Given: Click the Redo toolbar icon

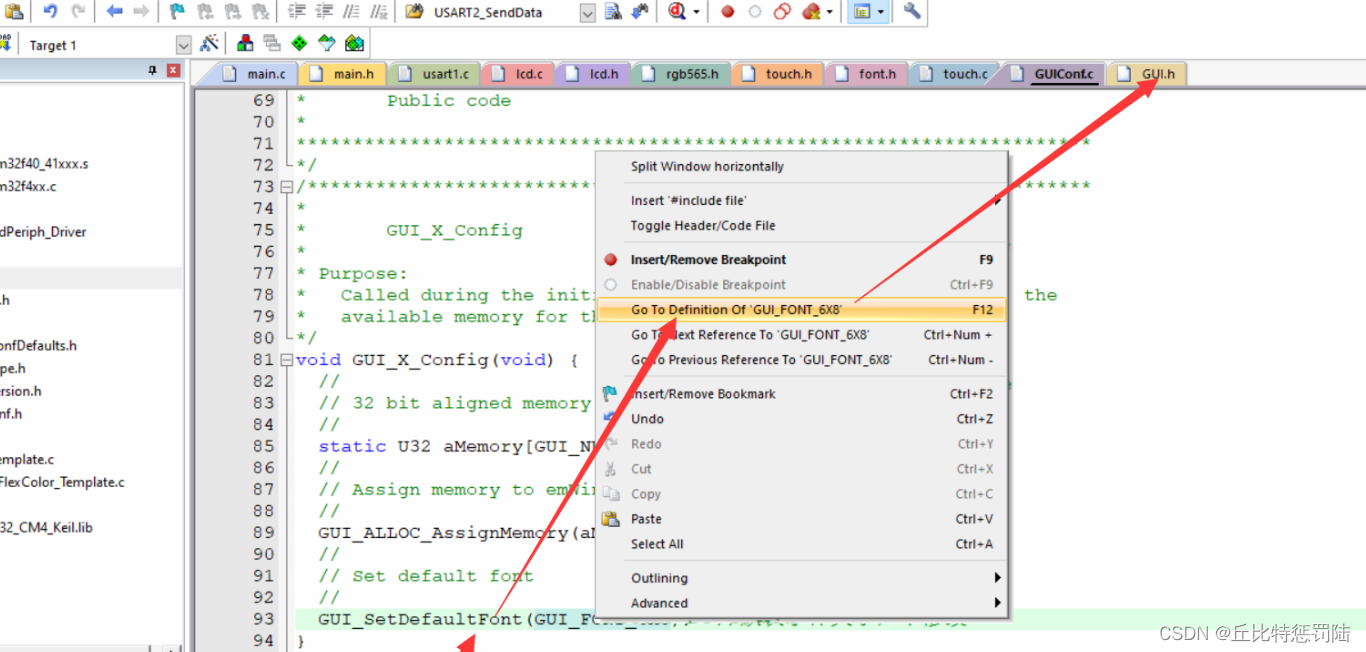Looking at the screenshot, I should point(78,11).
